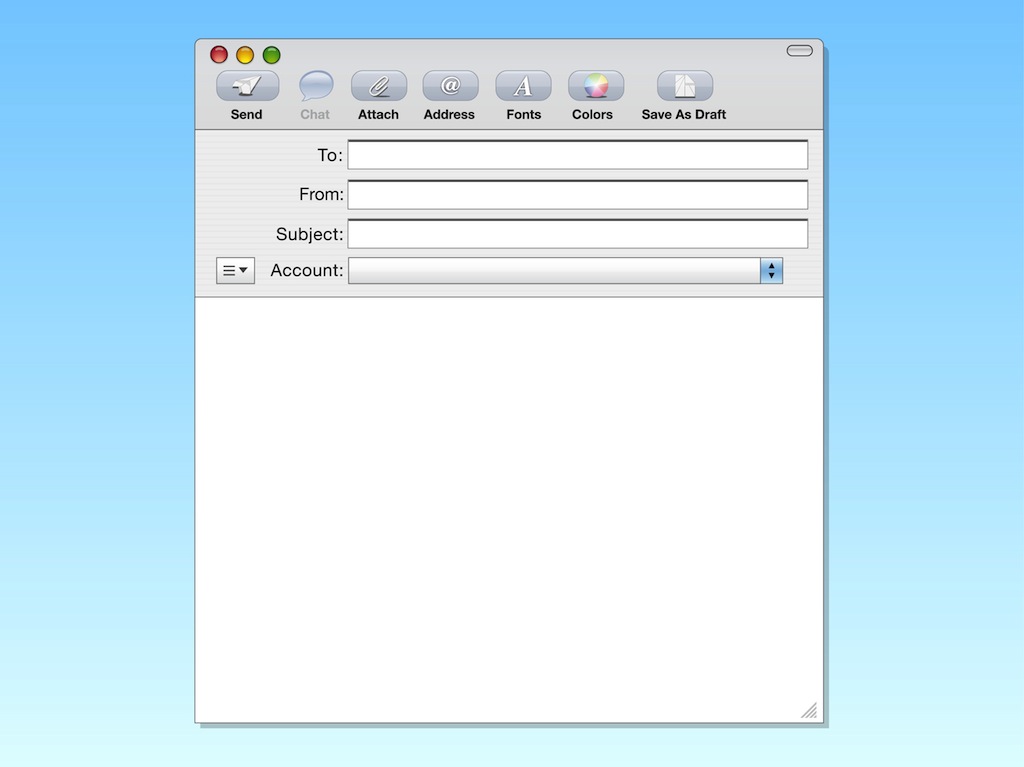Zoom the window using green button
The height and width of the screenshot is (767, 1024).
[x=271, y=55]
